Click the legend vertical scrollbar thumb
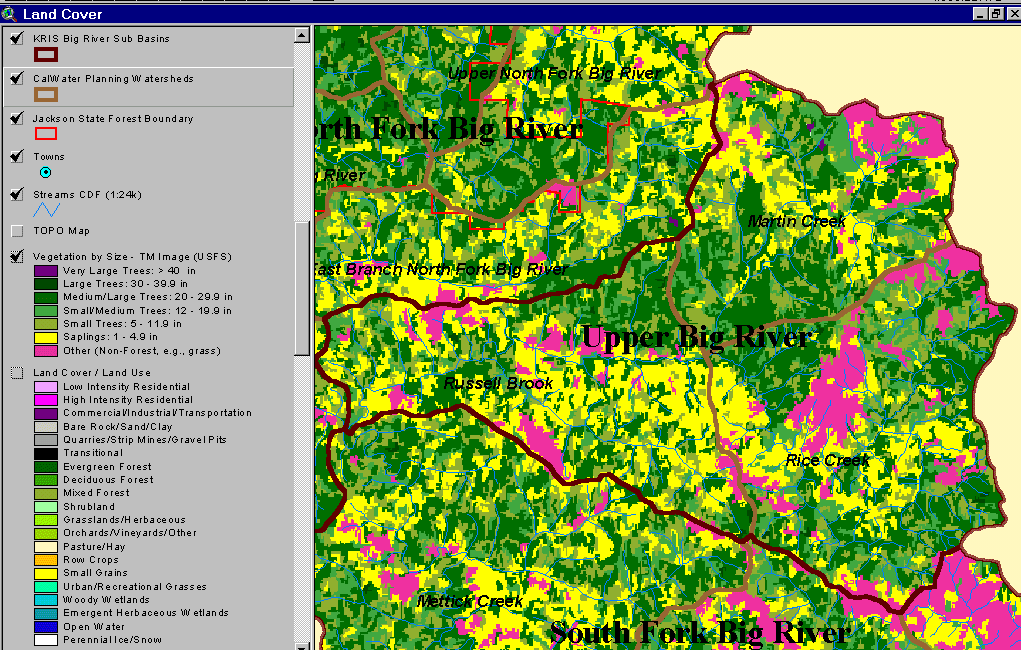 point(301,289)
